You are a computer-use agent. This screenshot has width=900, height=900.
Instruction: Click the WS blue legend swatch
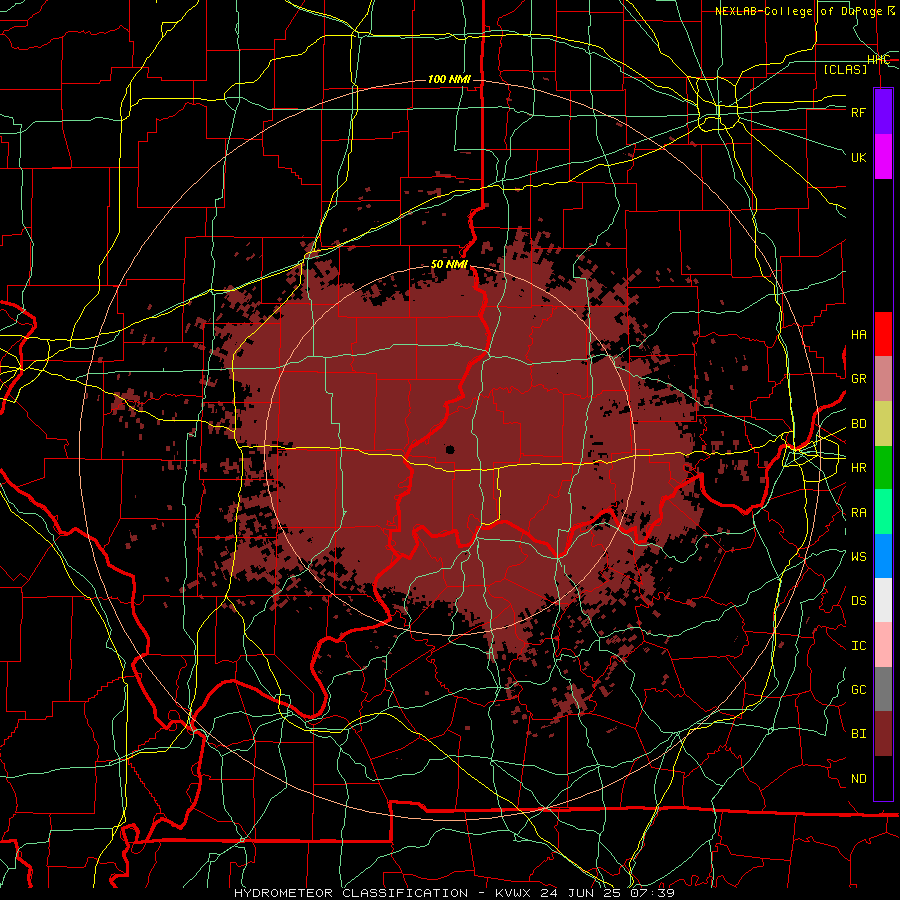point(883,556)
